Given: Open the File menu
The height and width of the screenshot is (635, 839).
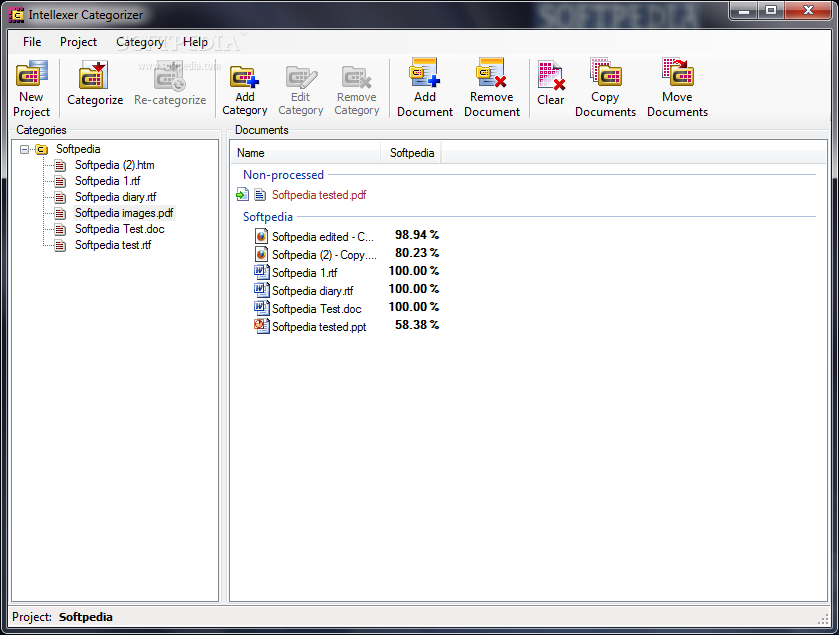Looking at the screenshot, I should tap(32, 42).
